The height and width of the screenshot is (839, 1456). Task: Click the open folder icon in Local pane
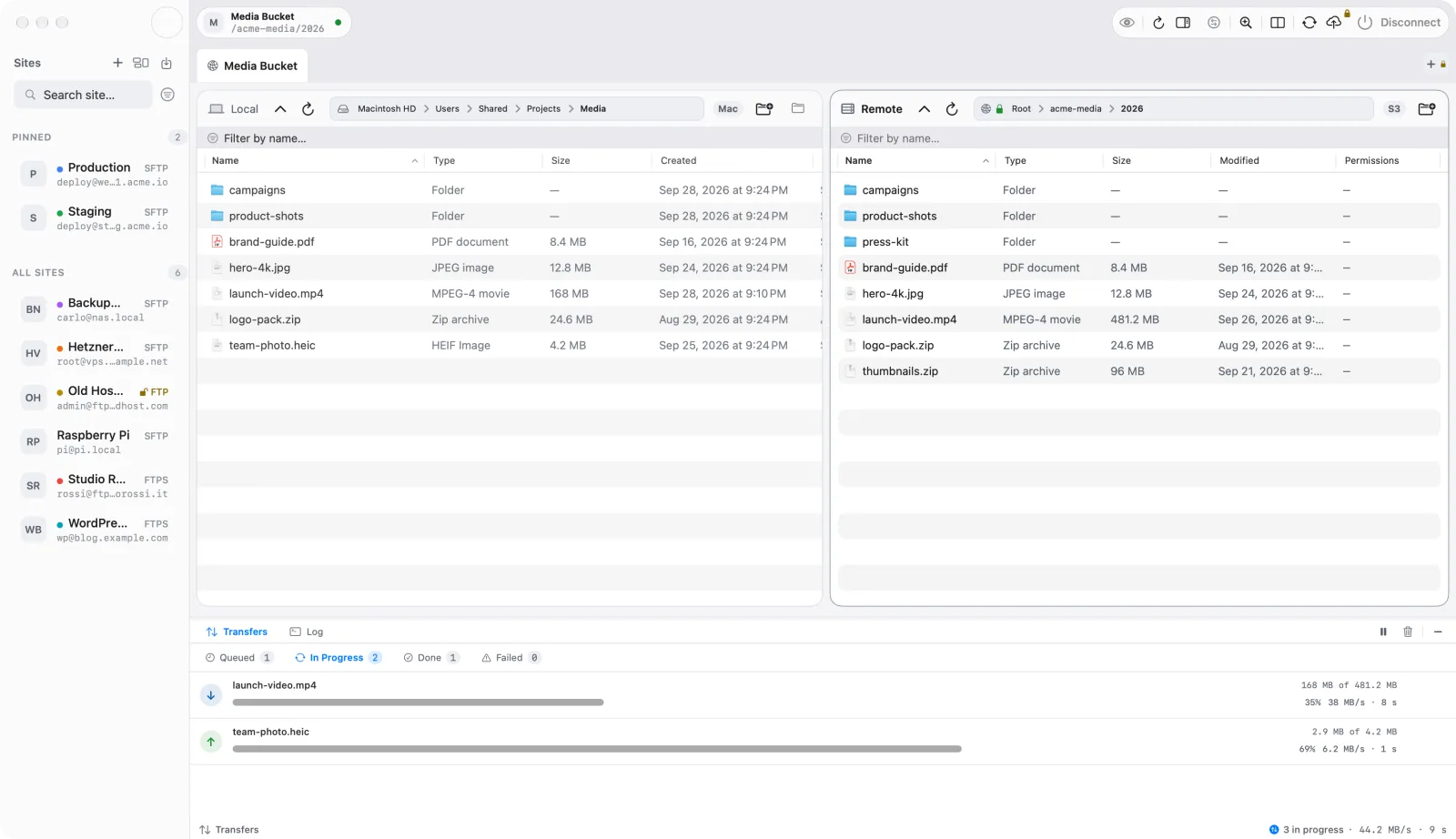click(x=798, y=108)
